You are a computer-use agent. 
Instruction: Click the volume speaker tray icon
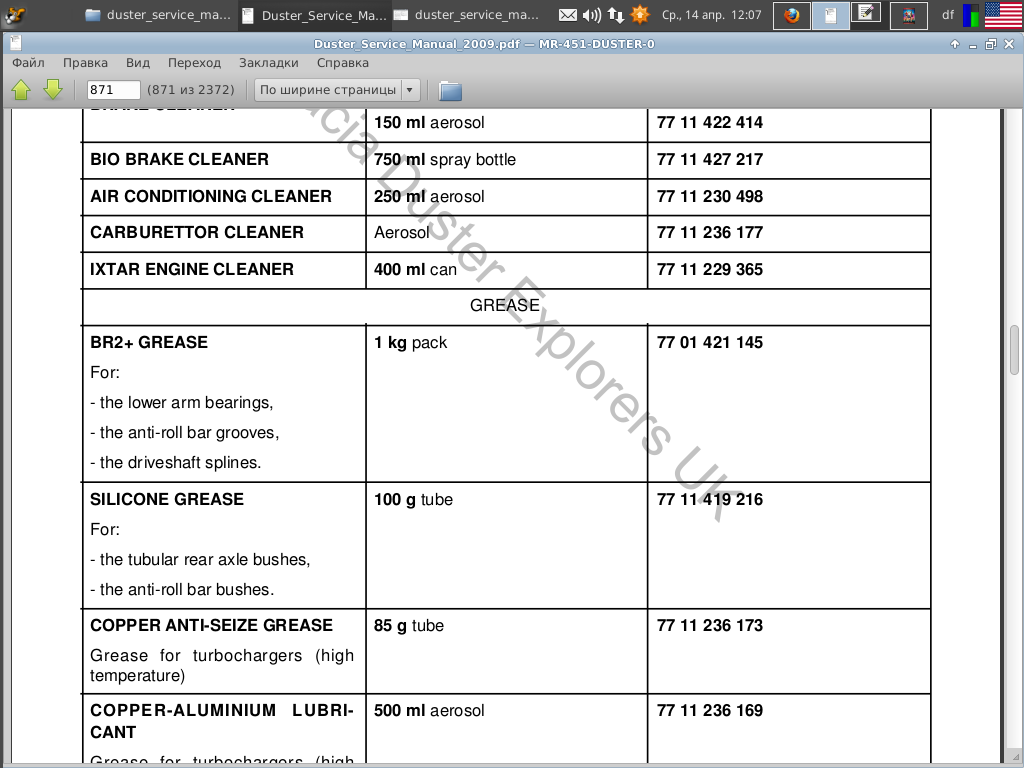[592, 15]
